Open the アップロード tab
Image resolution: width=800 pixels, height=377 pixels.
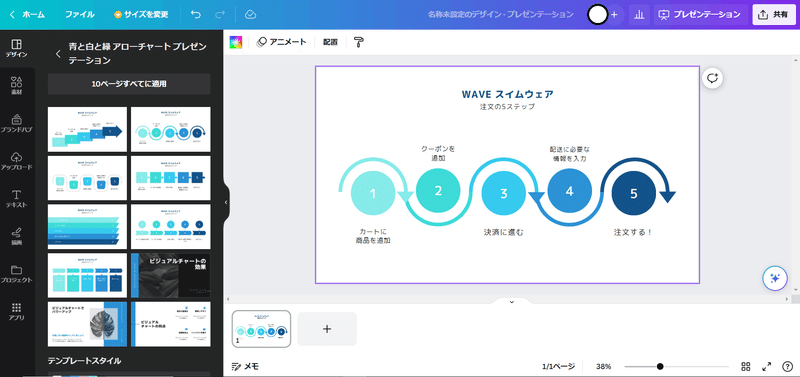(17, 161)
